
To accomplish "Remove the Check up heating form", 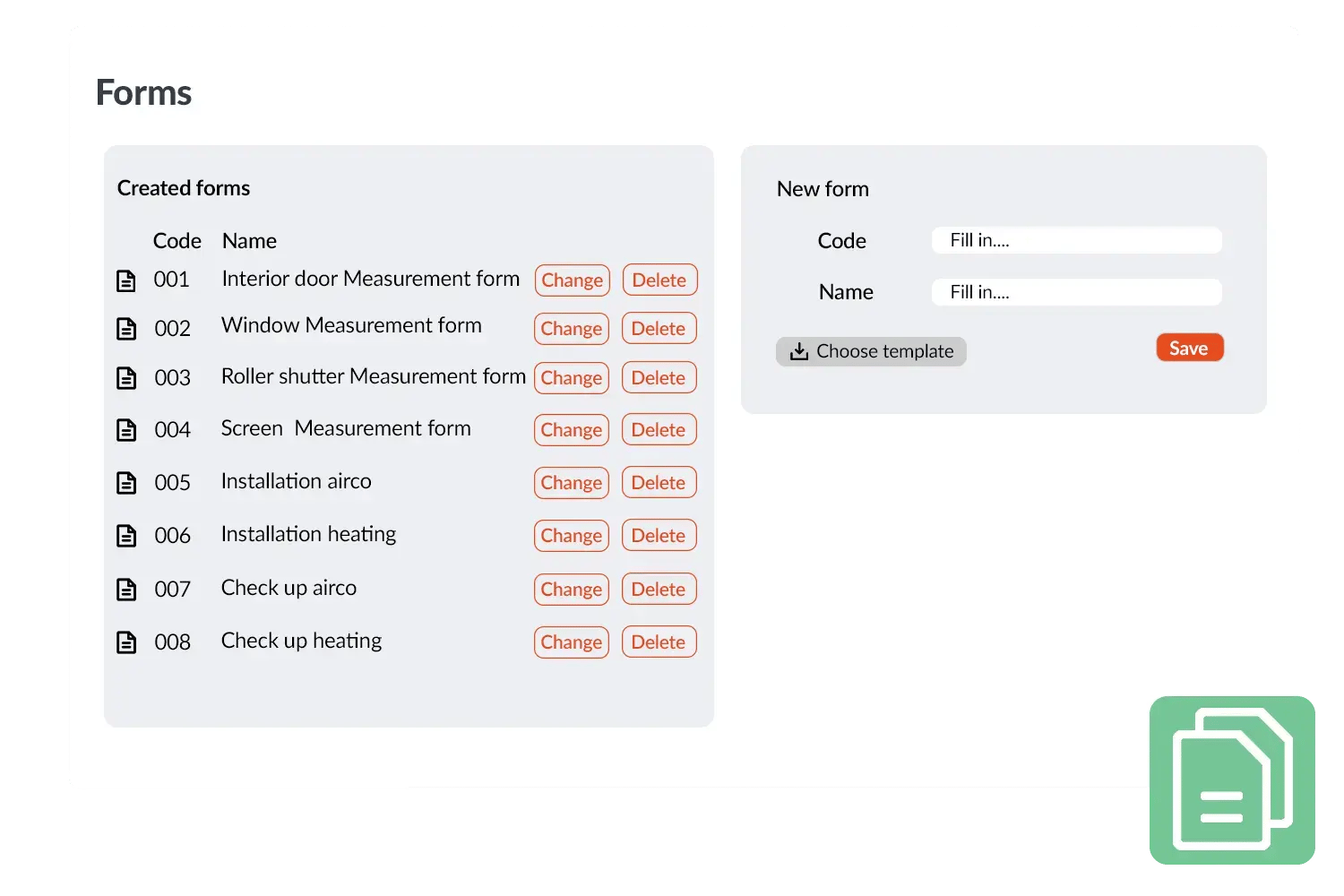I will pos(659,642).
